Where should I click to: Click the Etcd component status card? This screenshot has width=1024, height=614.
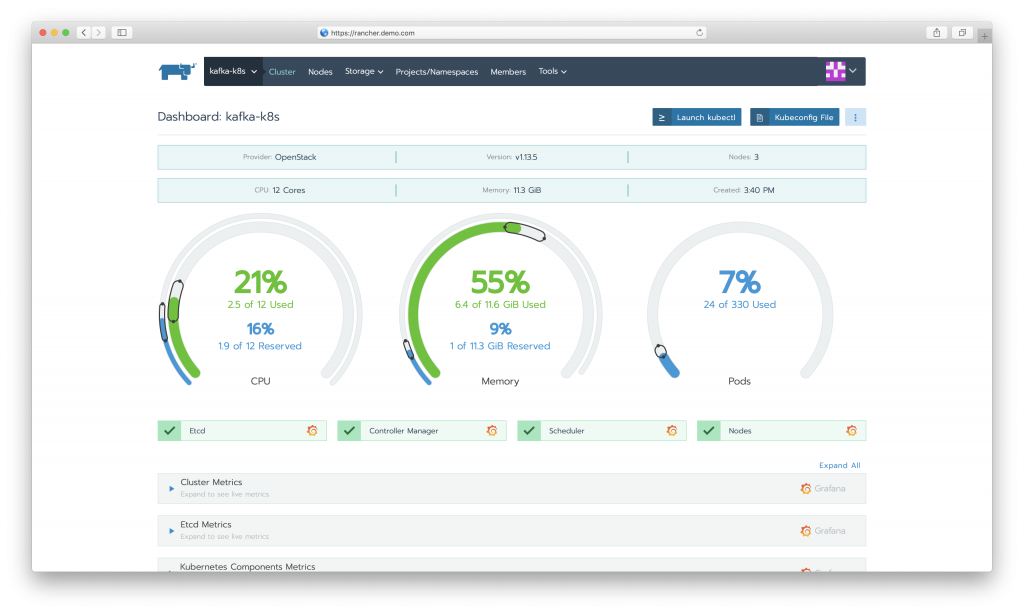pyautogui.click(x=242, y=430)
